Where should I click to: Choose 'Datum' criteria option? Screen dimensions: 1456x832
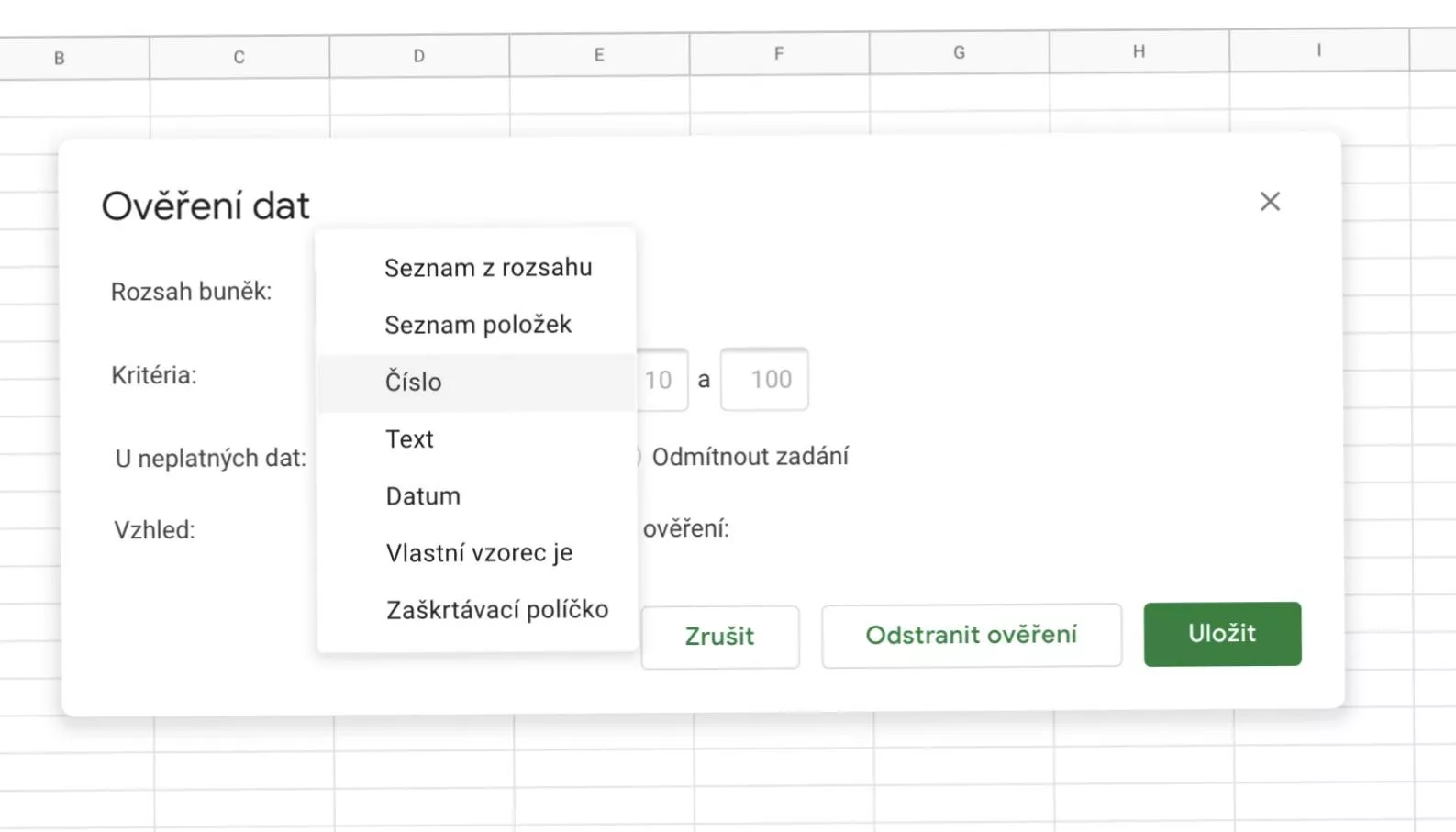tap(477, 496)
